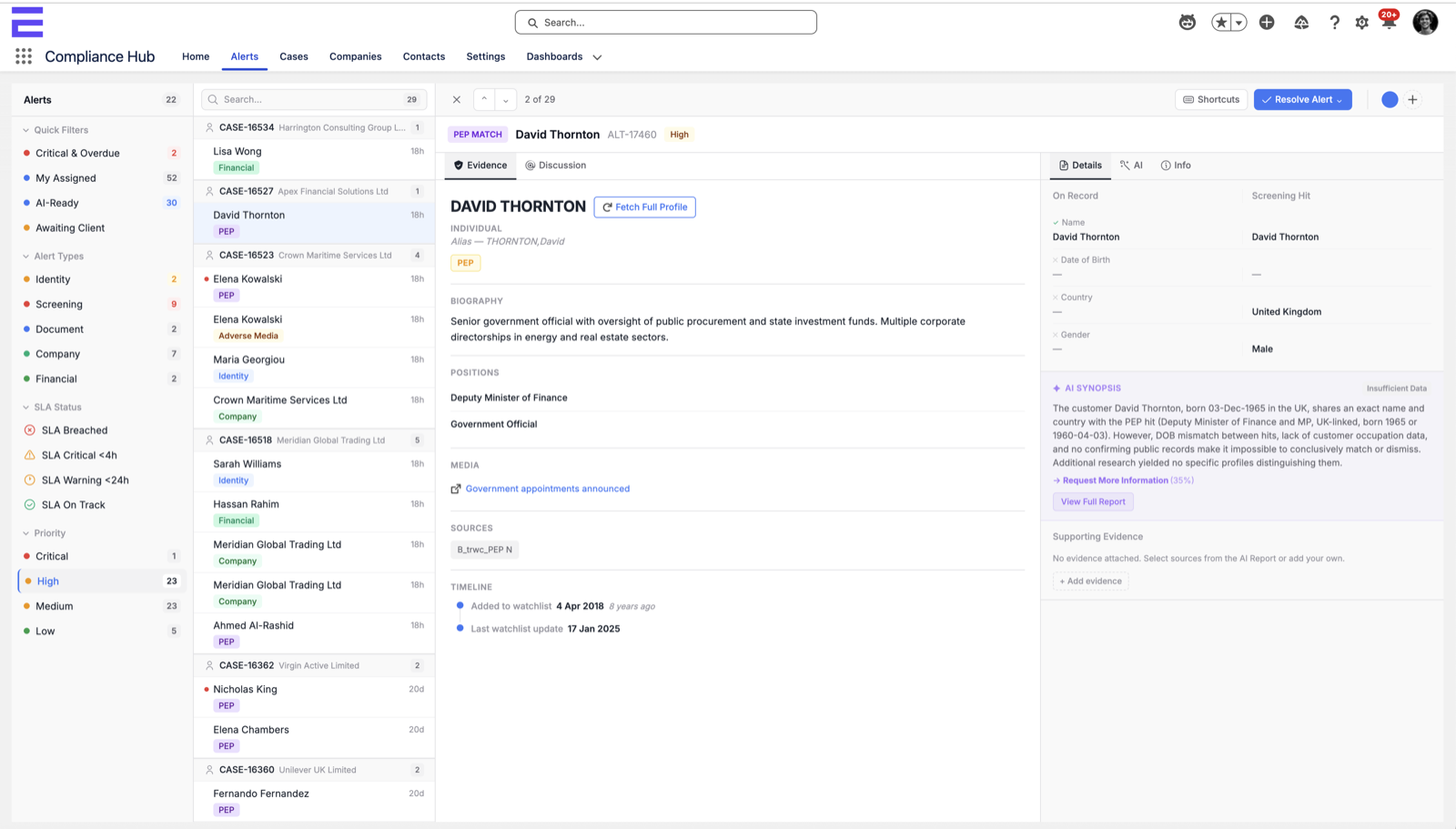Open the settings gear icon
Viewport: 1456px width, 829px height.
point(1361,23)
